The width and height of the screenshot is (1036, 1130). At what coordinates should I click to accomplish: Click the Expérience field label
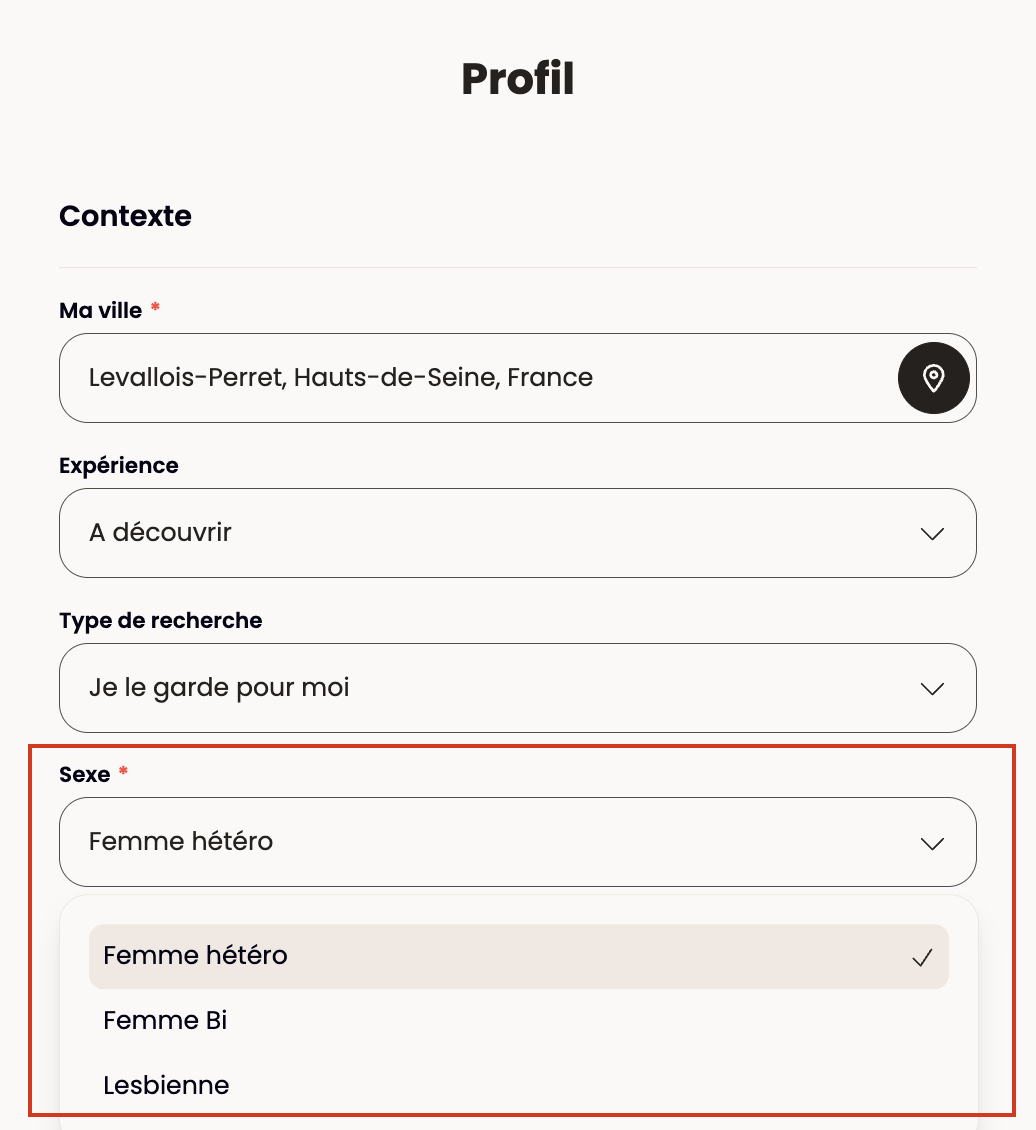click(x=119, y=466)
